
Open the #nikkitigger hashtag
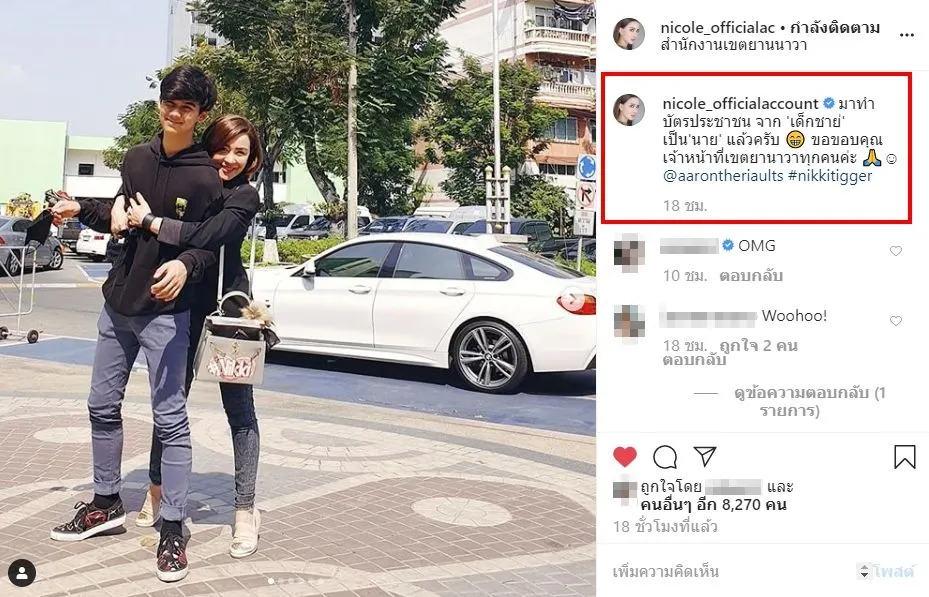[x=830, y=176]
